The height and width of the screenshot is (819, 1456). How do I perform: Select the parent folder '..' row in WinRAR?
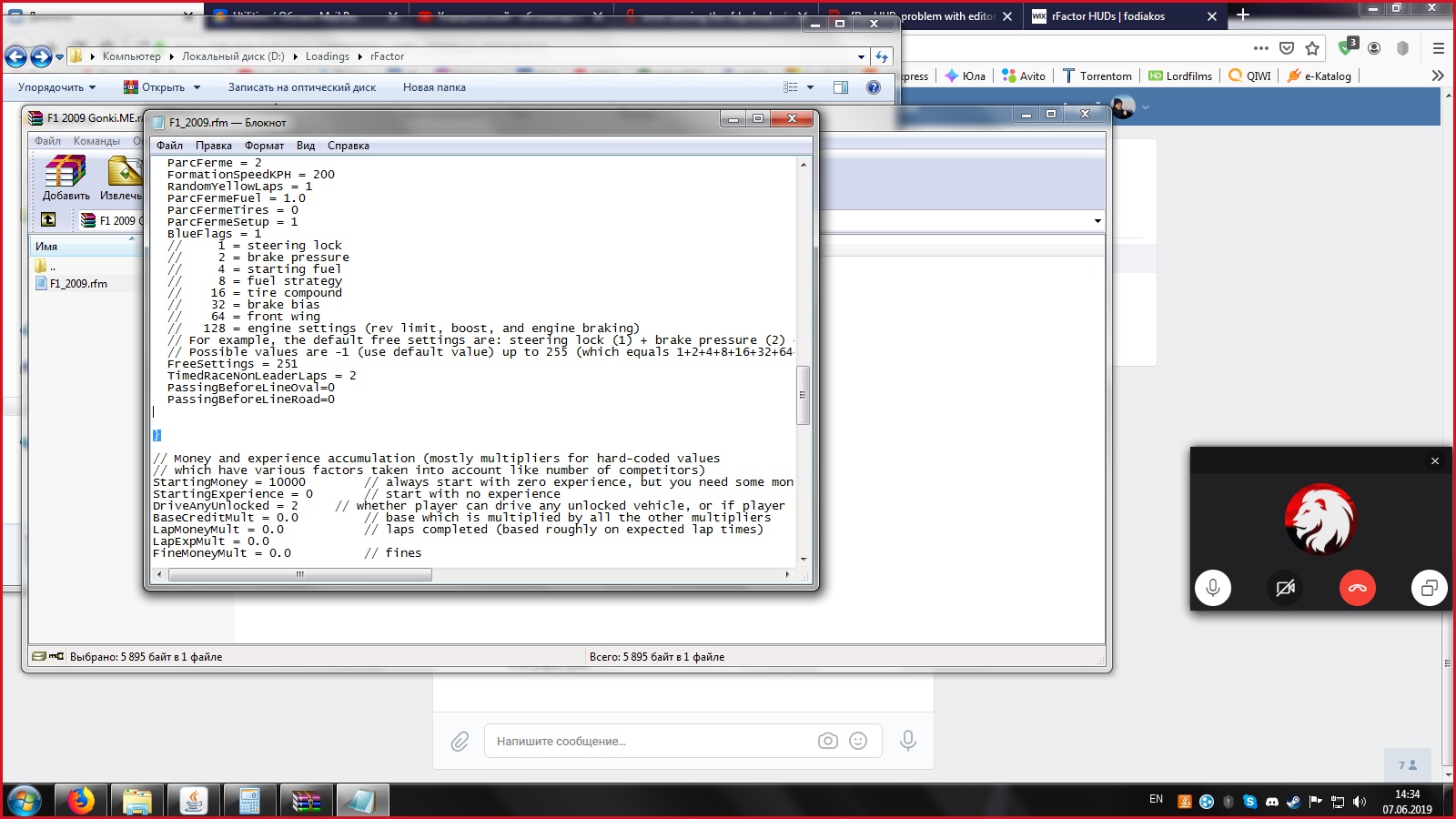pyautogui.click(x=45, y=267)
